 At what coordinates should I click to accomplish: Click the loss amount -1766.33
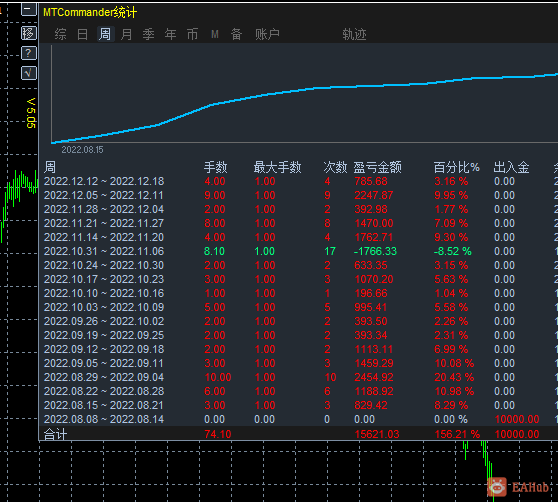pyautogui.click(x=375, y=251)
